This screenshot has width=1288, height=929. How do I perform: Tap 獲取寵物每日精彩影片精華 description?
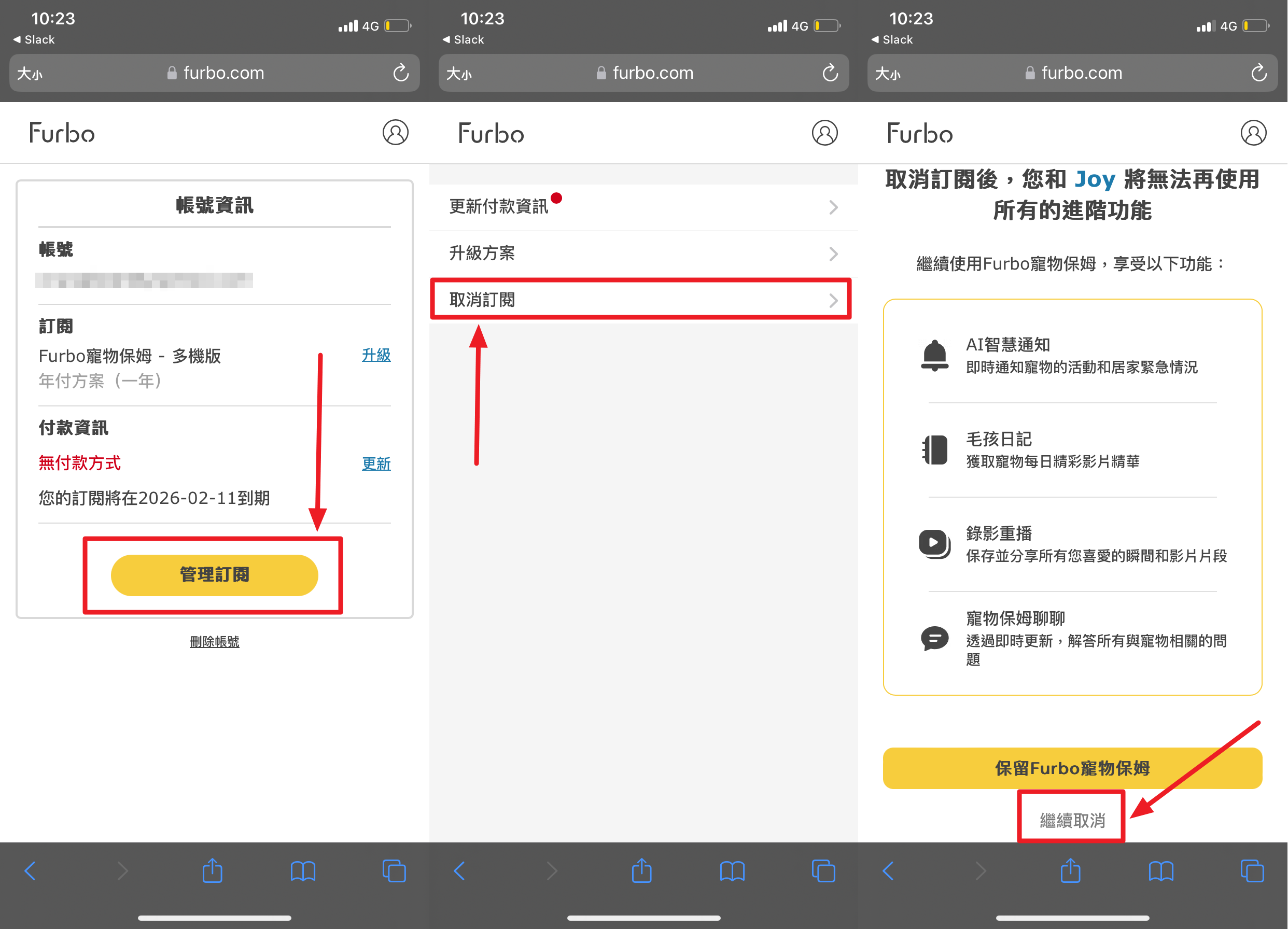(1053, 462)
